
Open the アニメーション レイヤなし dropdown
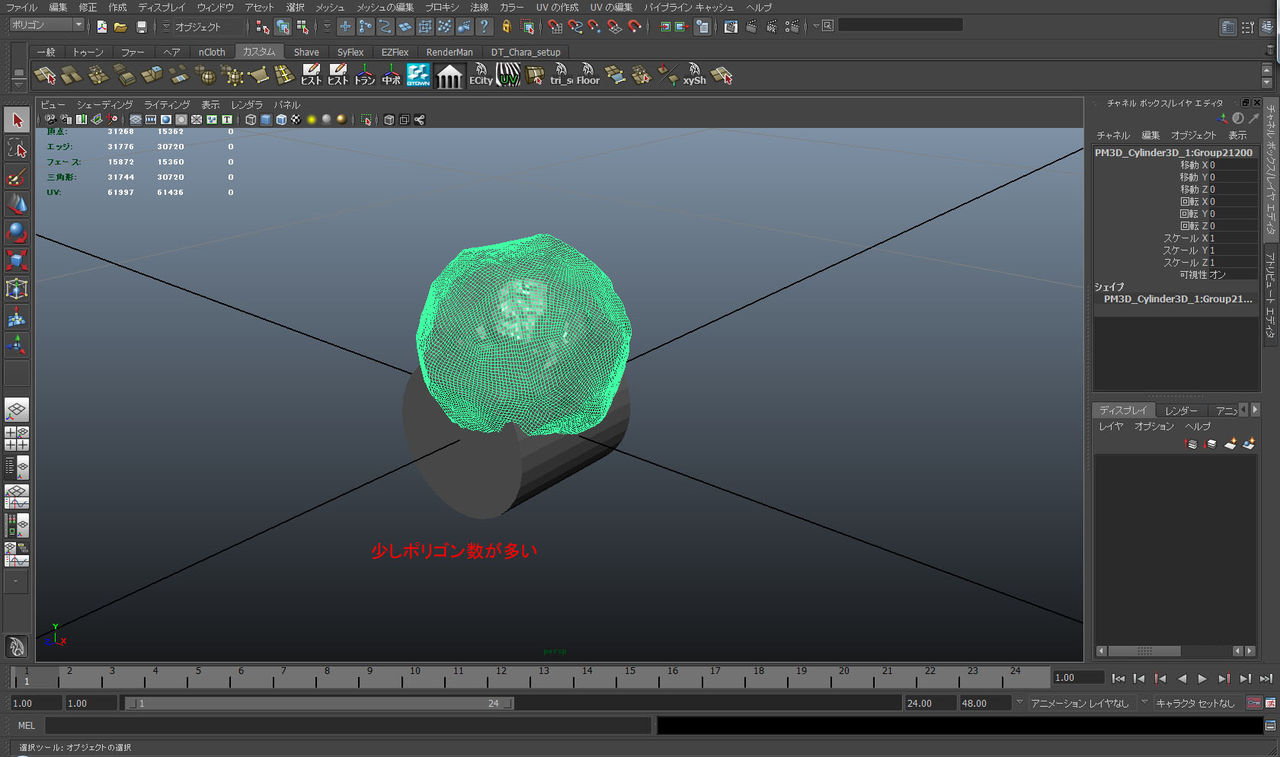pos(1082,703)
